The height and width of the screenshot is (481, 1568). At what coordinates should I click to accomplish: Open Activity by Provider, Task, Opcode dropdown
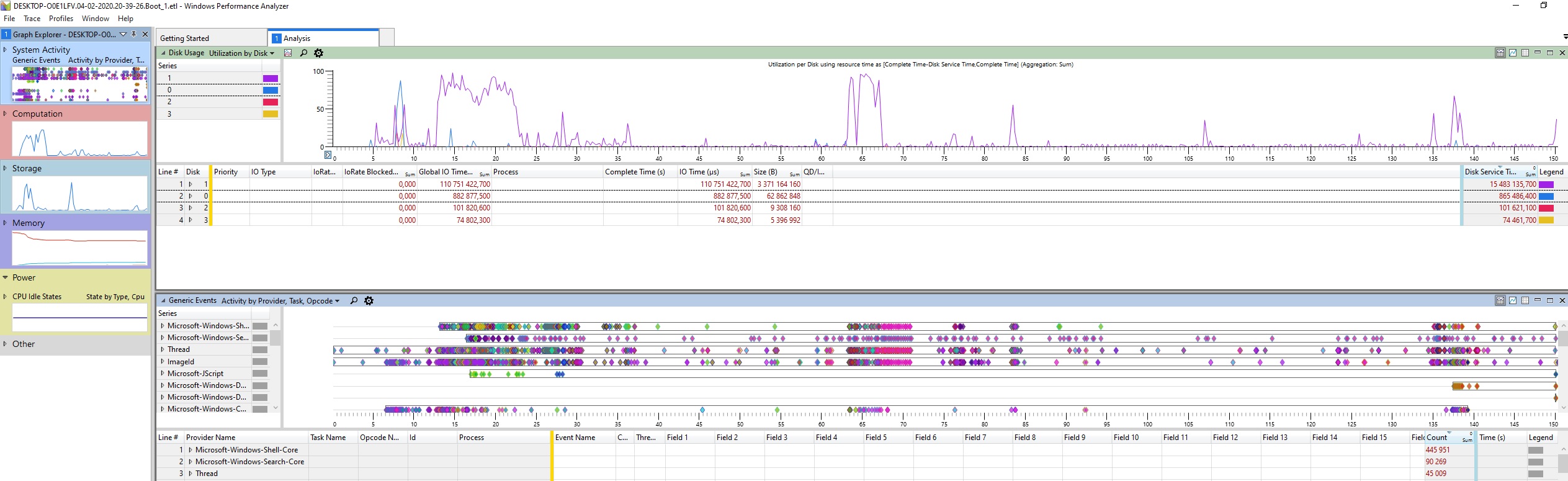[x=281, y=301]
